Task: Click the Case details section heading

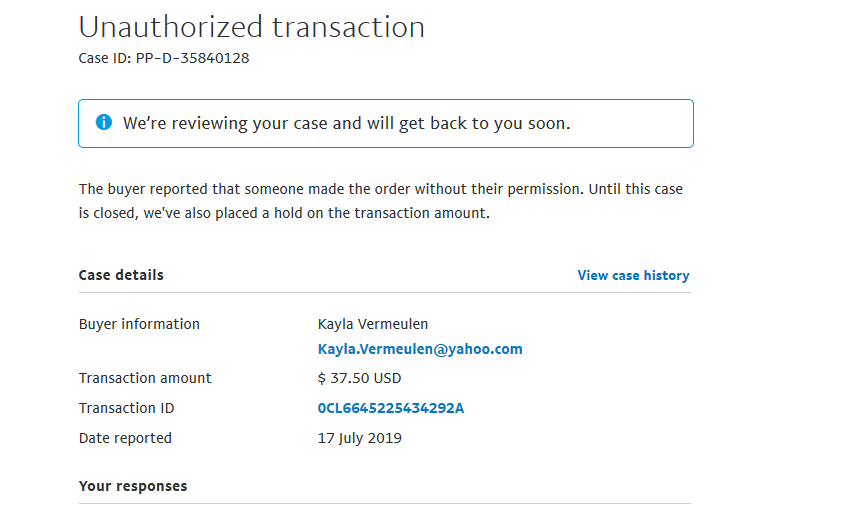Action: tap(121, 275)
